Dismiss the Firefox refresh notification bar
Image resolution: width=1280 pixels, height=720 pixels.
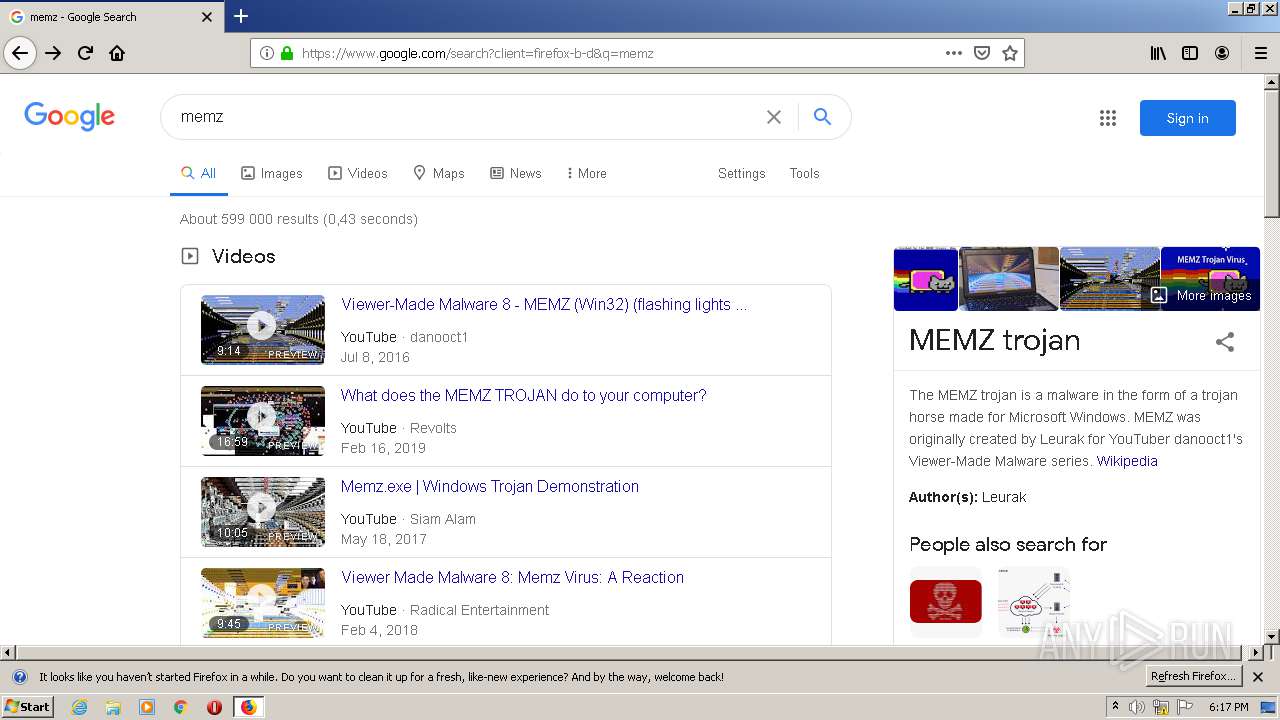[1258, 677]
